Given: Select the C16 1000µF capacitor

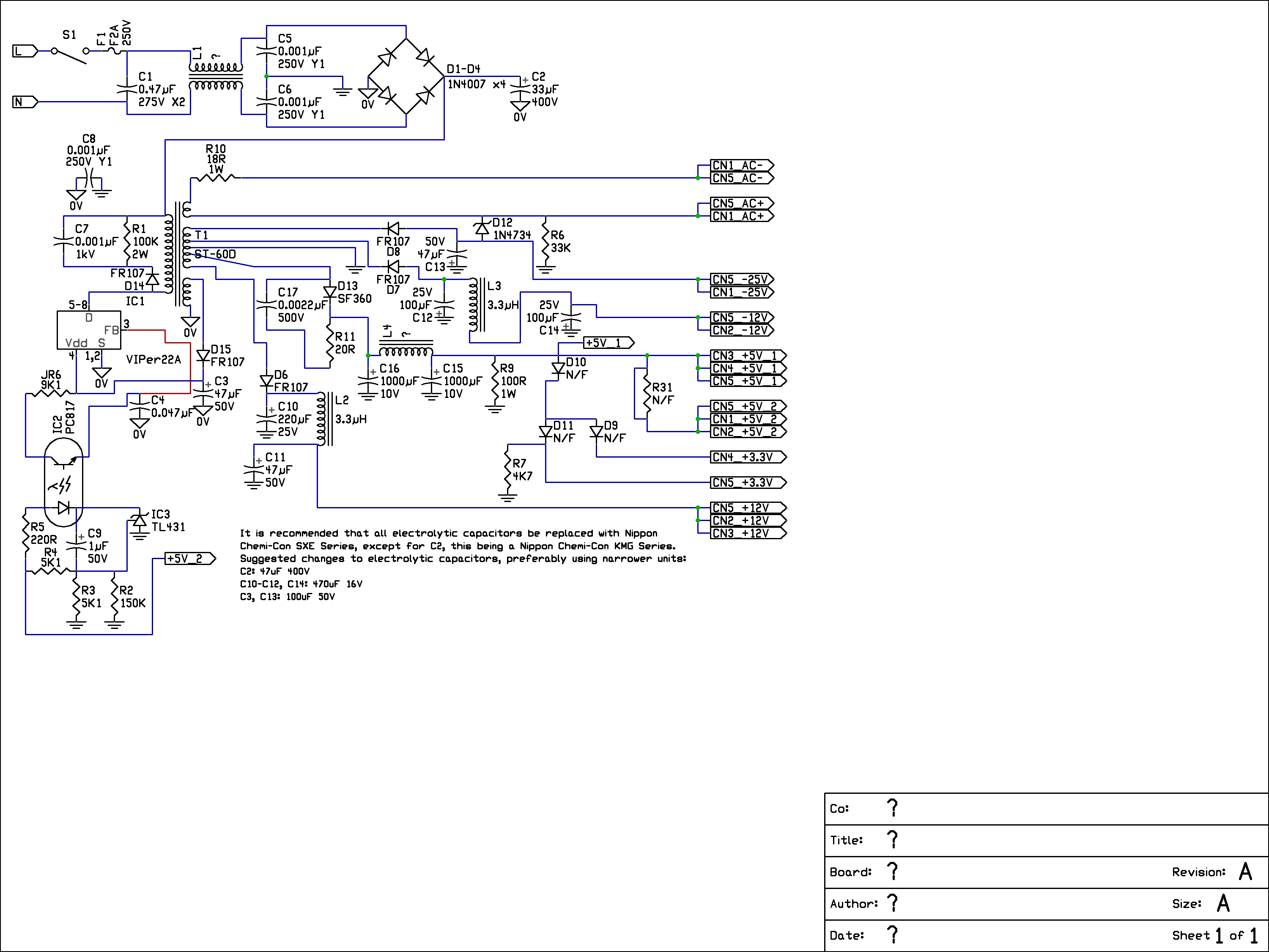Looking at the screenshot, I should (368, 381).
